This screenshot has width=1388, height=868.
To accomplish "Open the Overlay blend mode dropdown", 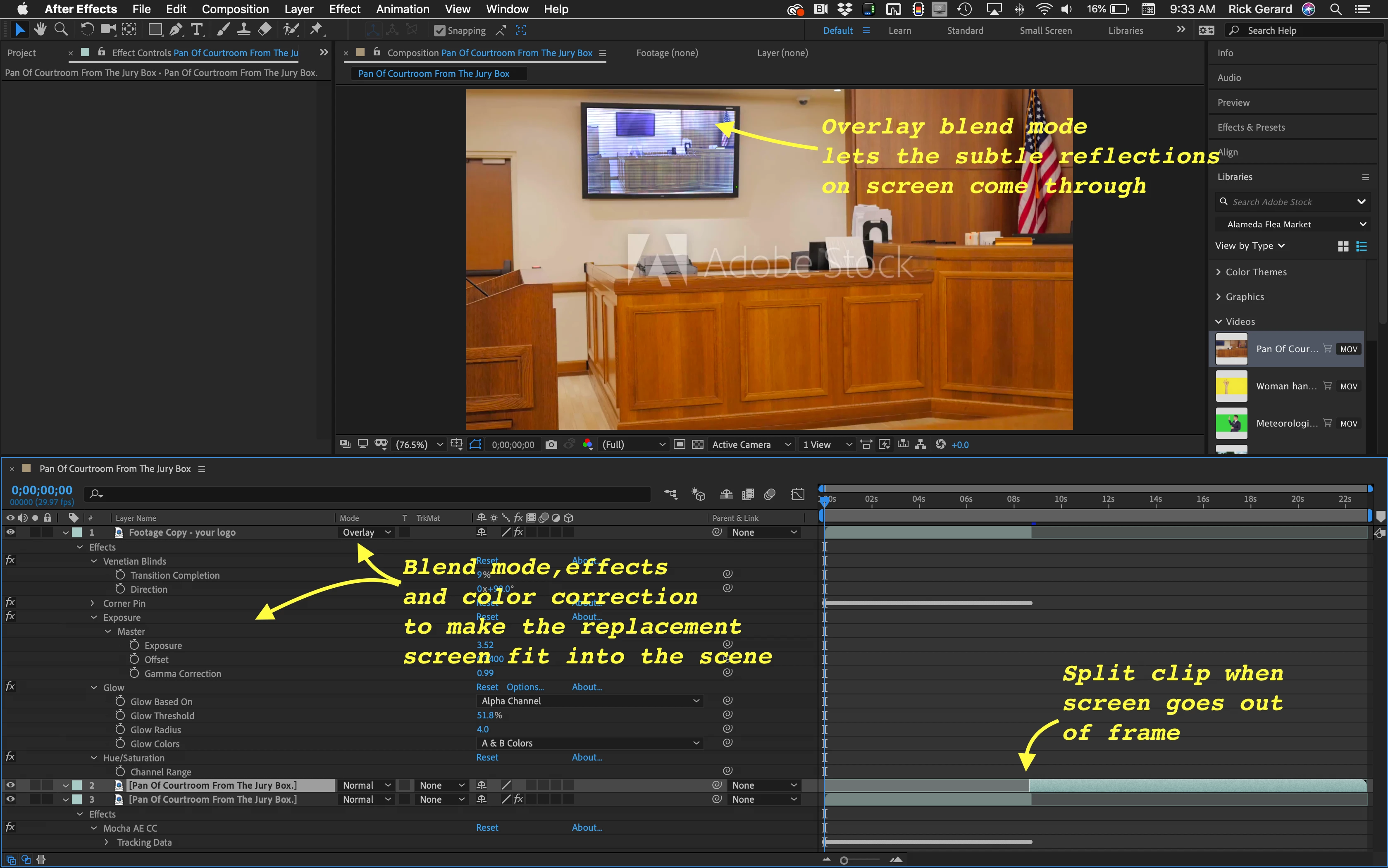I will (366, 532).
